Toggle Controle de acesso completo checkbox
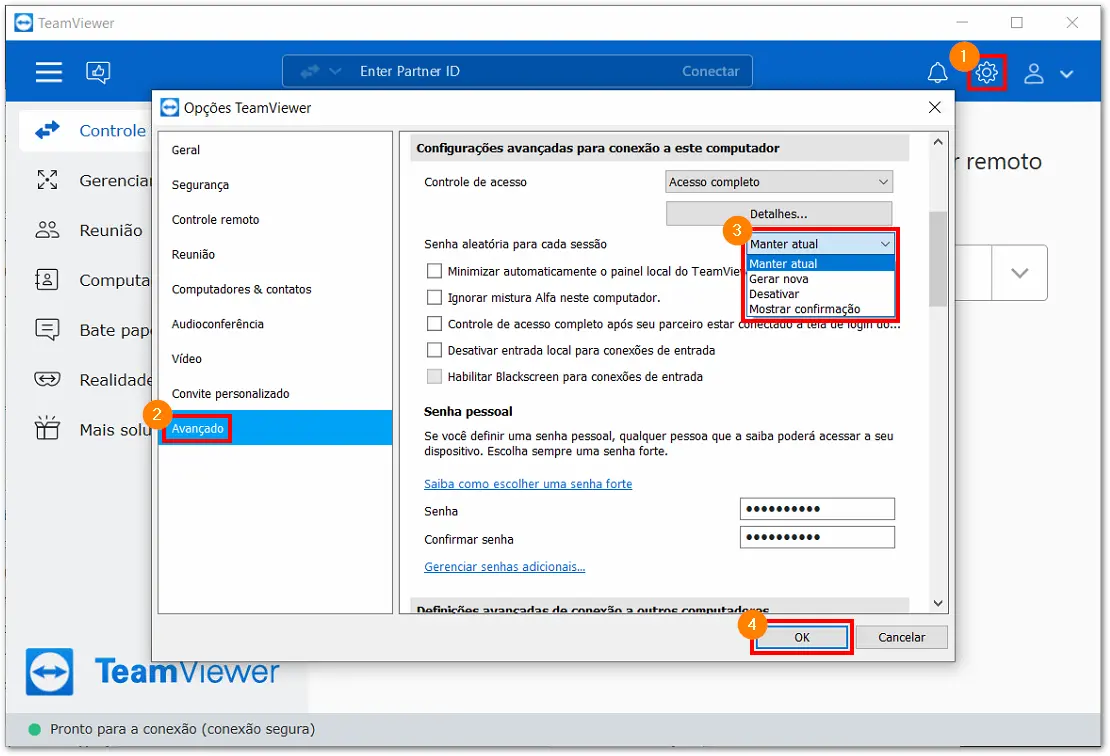The height and width of the screenshot is (756, 1110). click(434, 323)
